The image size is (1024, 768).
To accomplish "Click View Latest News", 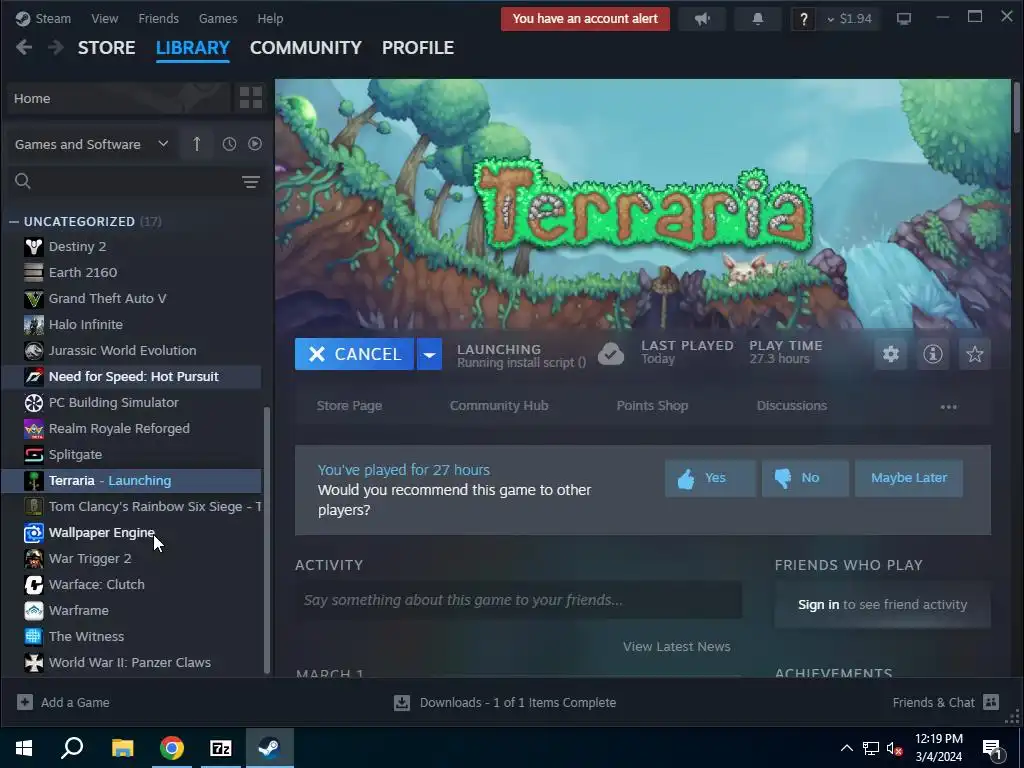I will coord(677,647).
